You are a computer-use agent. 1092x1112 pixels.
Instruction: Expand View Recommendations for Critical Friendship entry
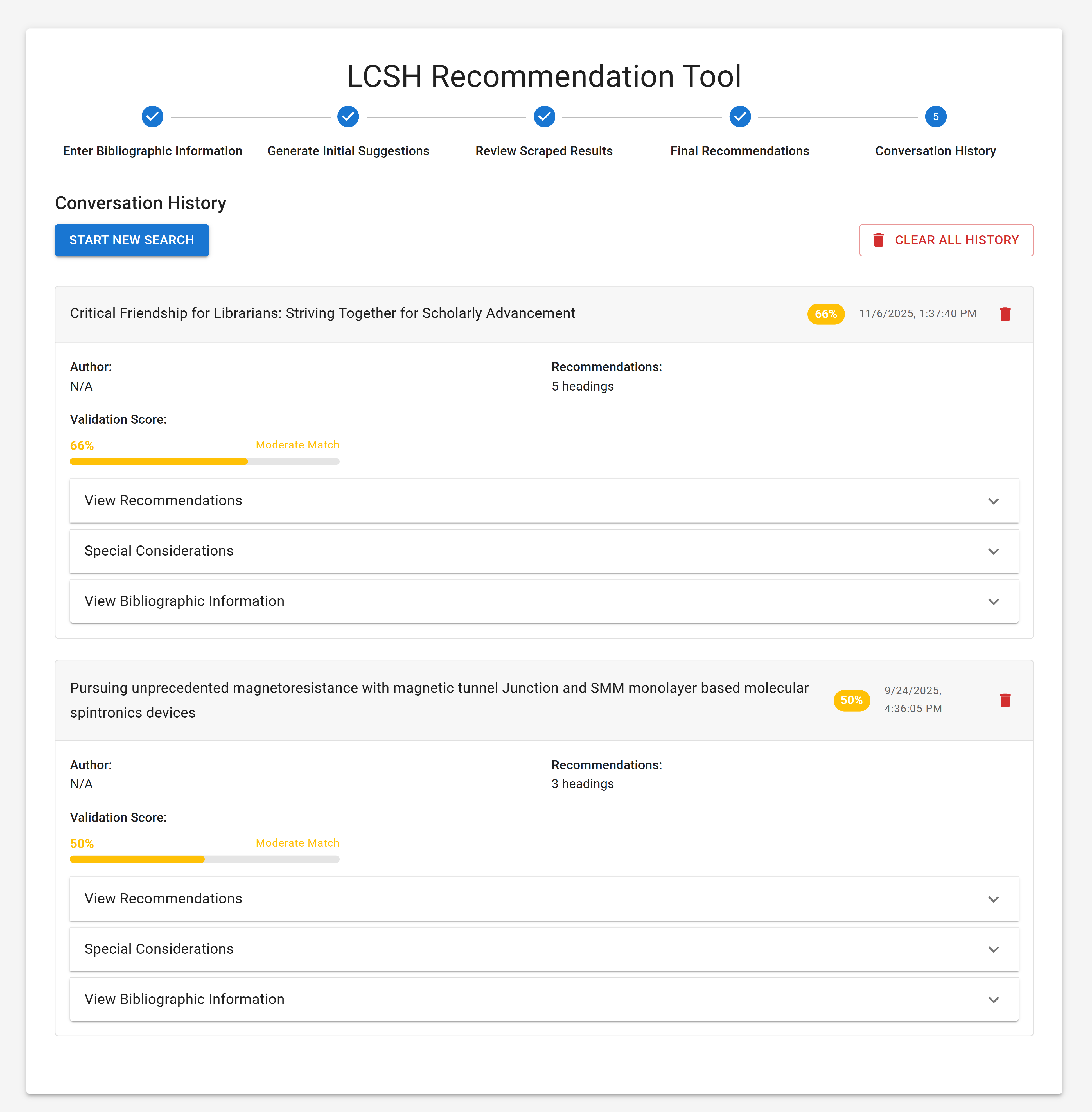point(544,500)
